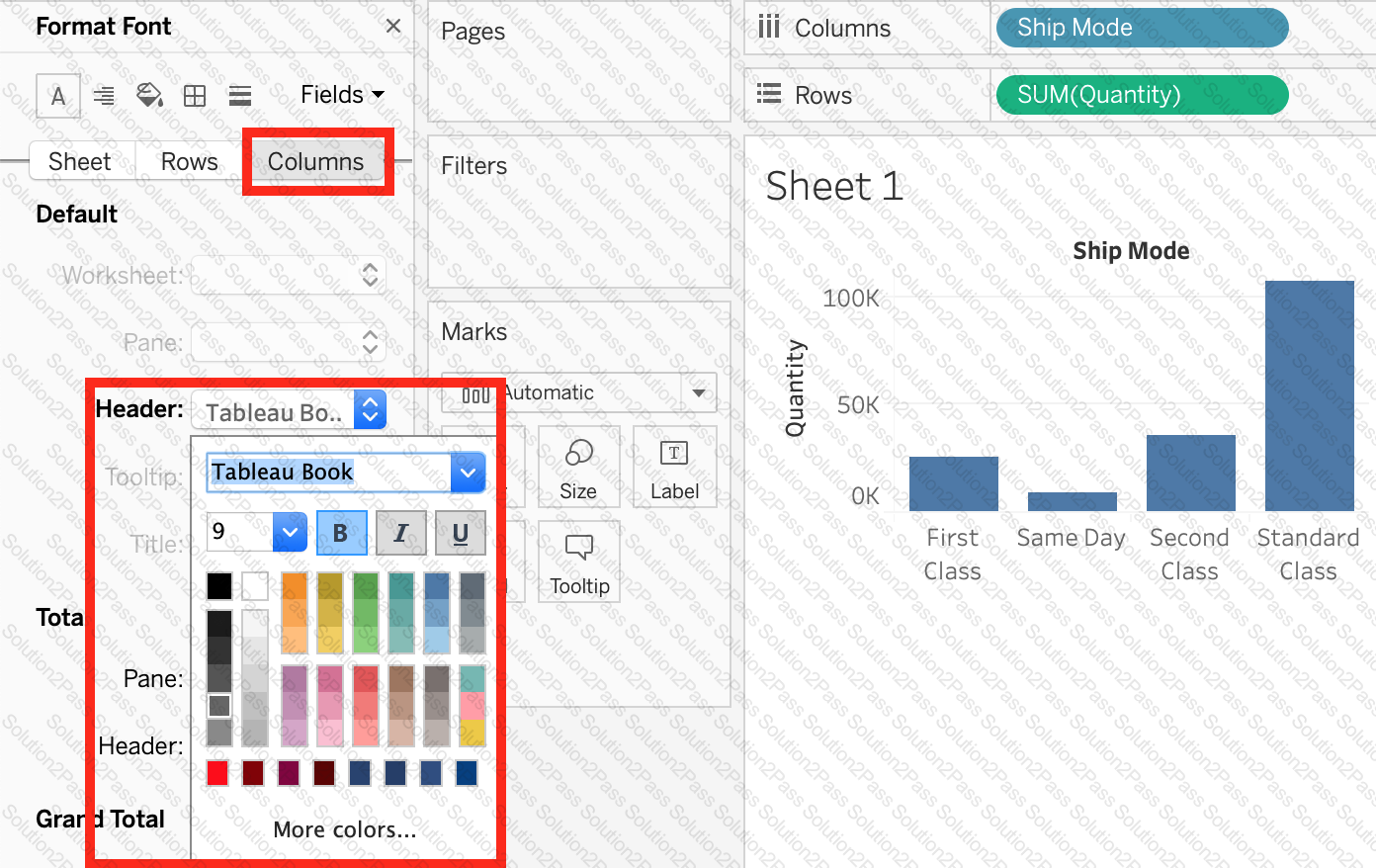The image size is (1376, 868).
Task: Click the Label mark card icon
Action: [674, 469]
